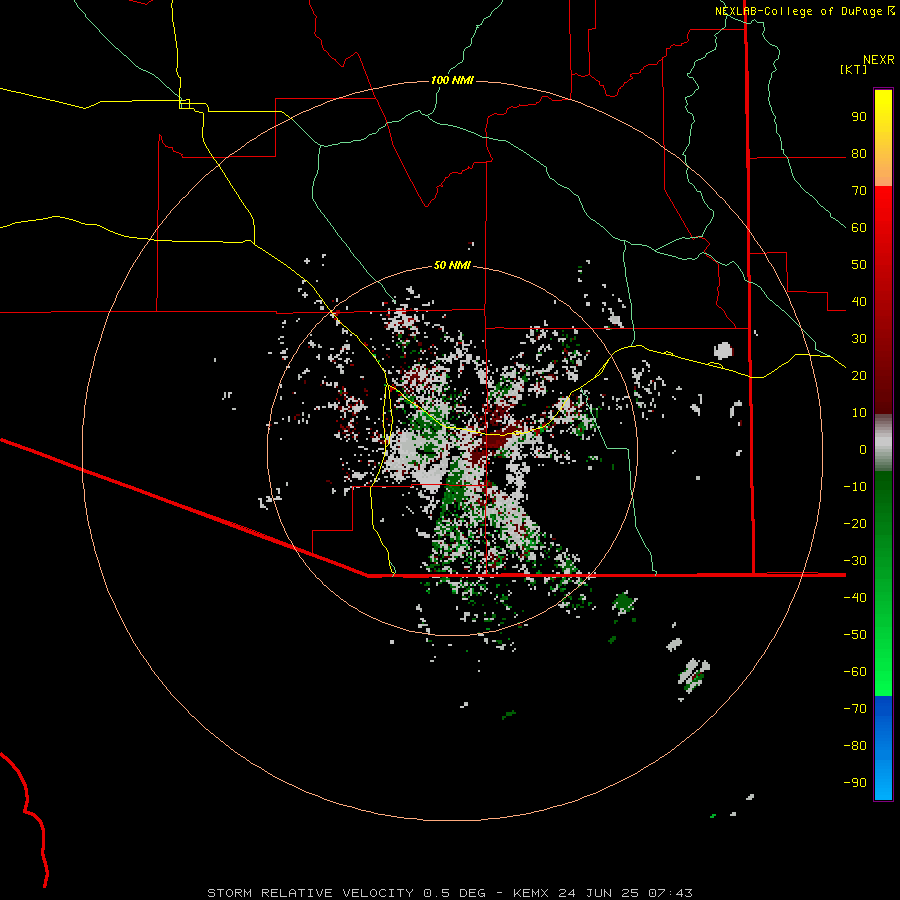Pick the blue segment of the color bar
The image size is (900, 900).
point(883,748)
